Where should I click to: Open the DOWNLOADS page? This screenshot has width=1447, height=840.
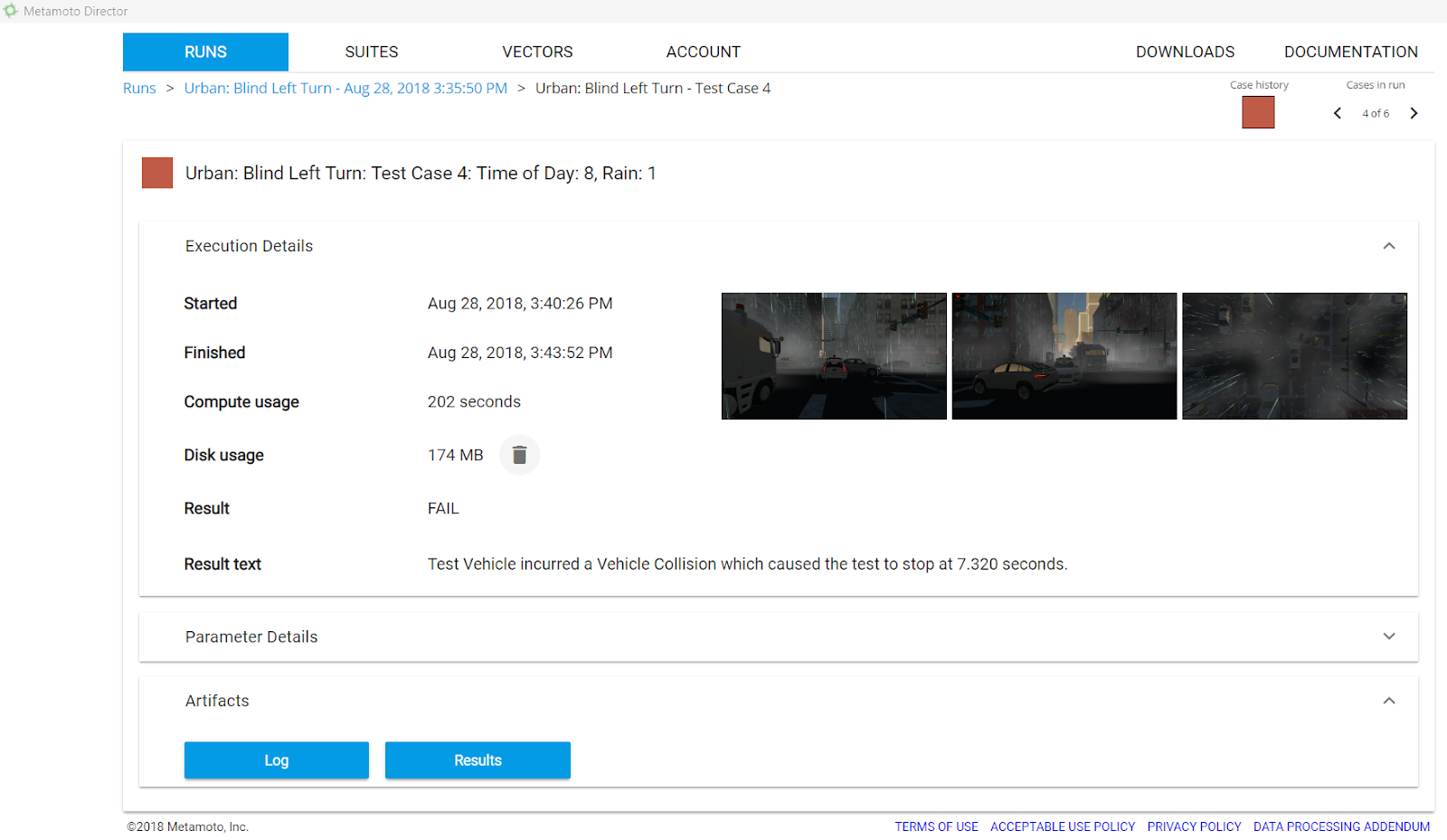(x=1185, y=52)
